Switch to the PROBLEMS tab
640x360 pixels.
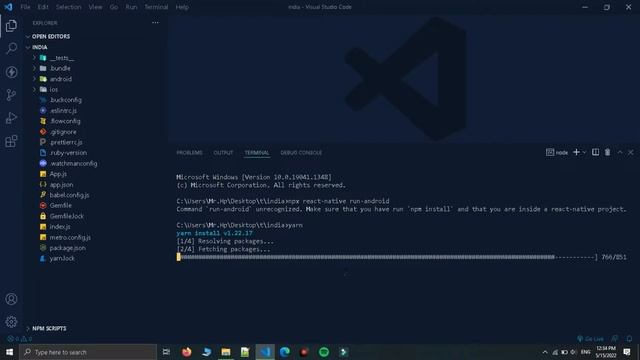pyautogui.click(x=189, y=153)
